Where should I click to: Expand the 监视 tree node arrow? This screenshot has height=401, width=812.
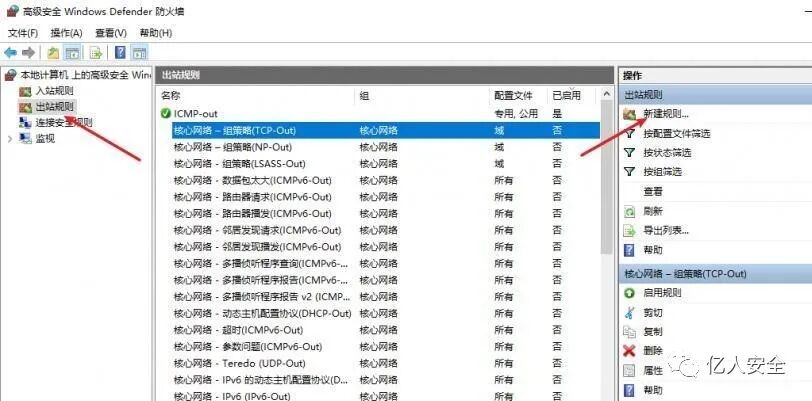[10, 139]
